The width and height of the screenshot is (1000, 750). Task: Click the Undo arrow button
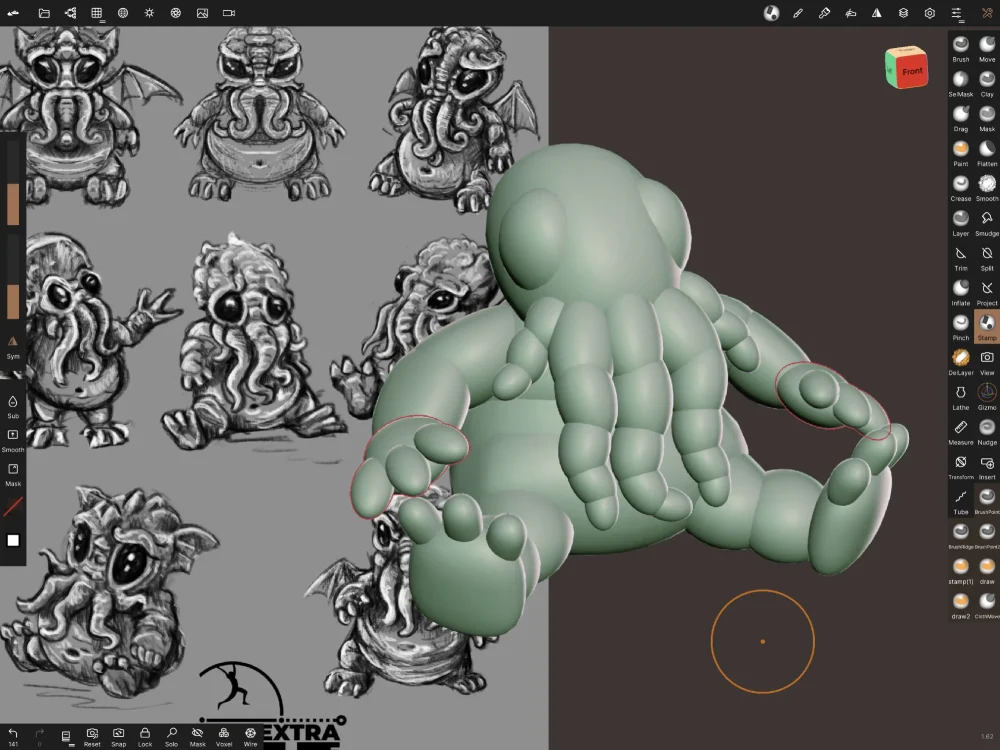click(x=13, y=737)
